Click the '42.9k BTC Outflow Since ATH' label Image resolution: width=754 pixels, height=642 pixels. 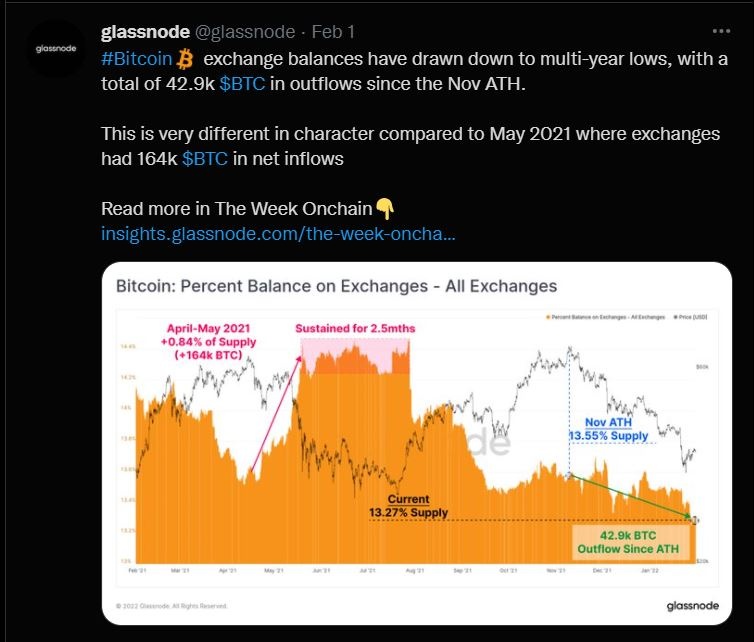point(627,541)
